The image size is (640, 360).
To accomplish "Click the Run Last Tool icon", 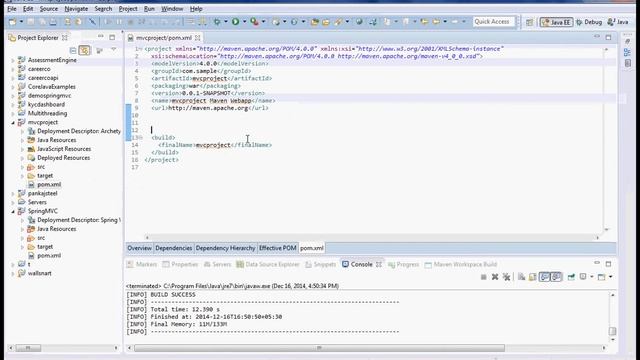I will pyautogui.click(x=254, y=22).
